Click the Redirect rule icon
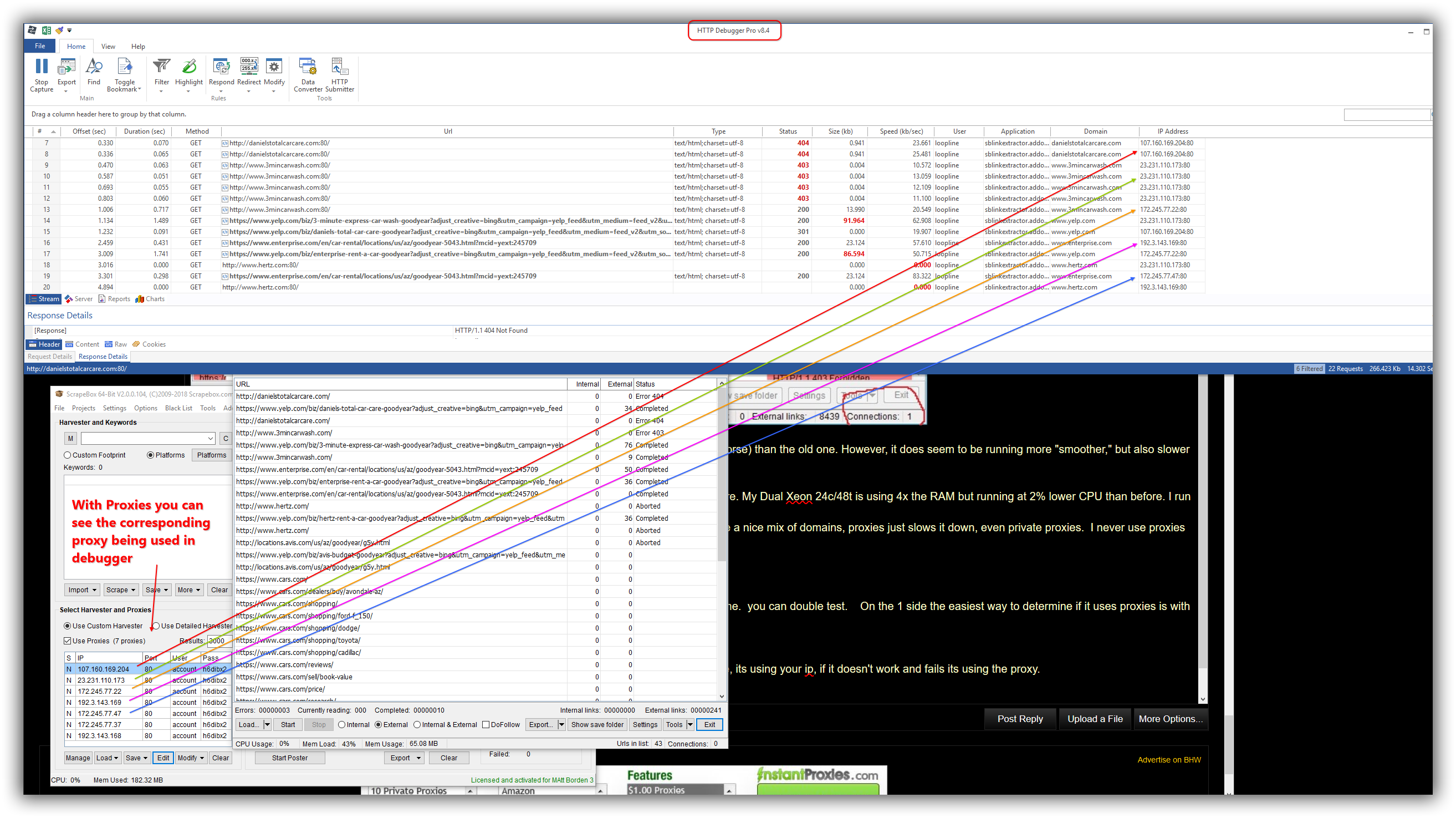Image resolution: width=1456 pixels, height=818 pixels. point(249,67)
